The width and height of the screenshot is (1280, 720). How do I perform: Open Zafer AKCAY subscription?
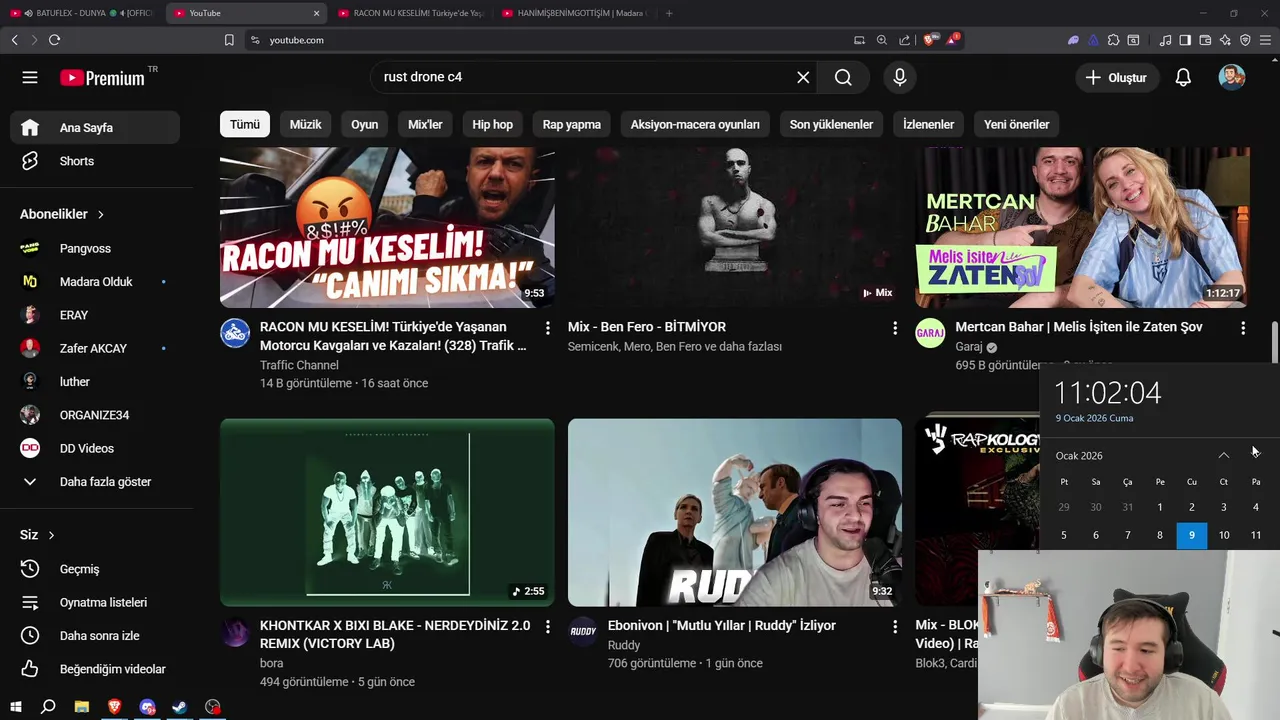[95, 348]
